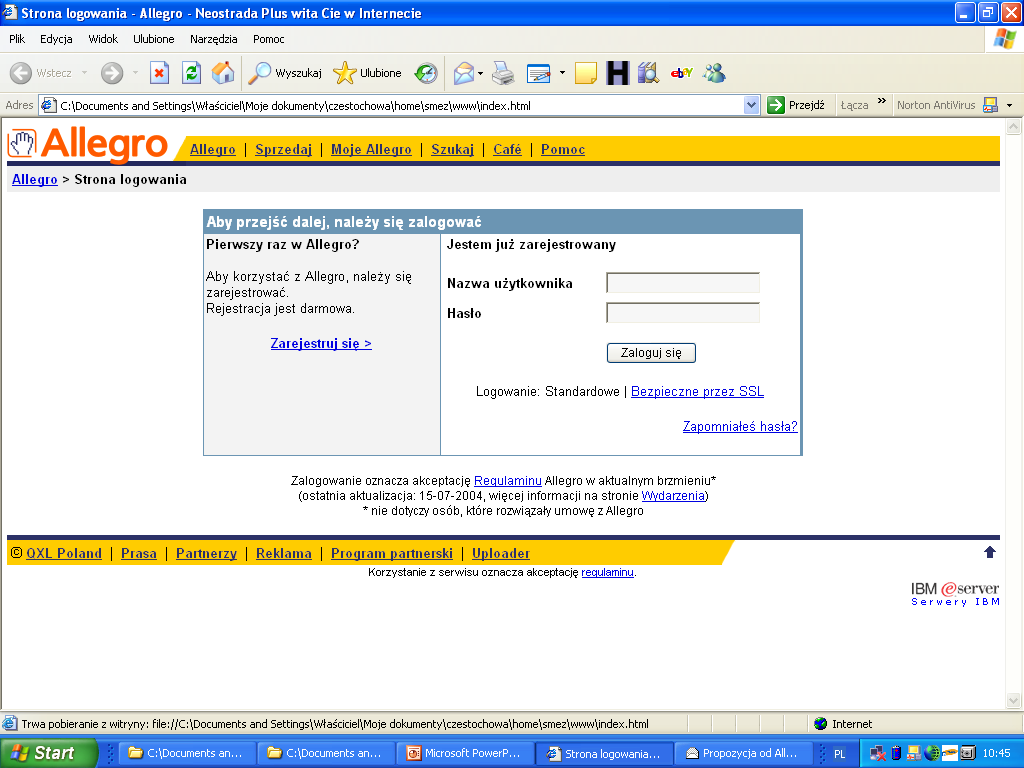
Task: Open Uploader footer link
Action: point(500,553)
